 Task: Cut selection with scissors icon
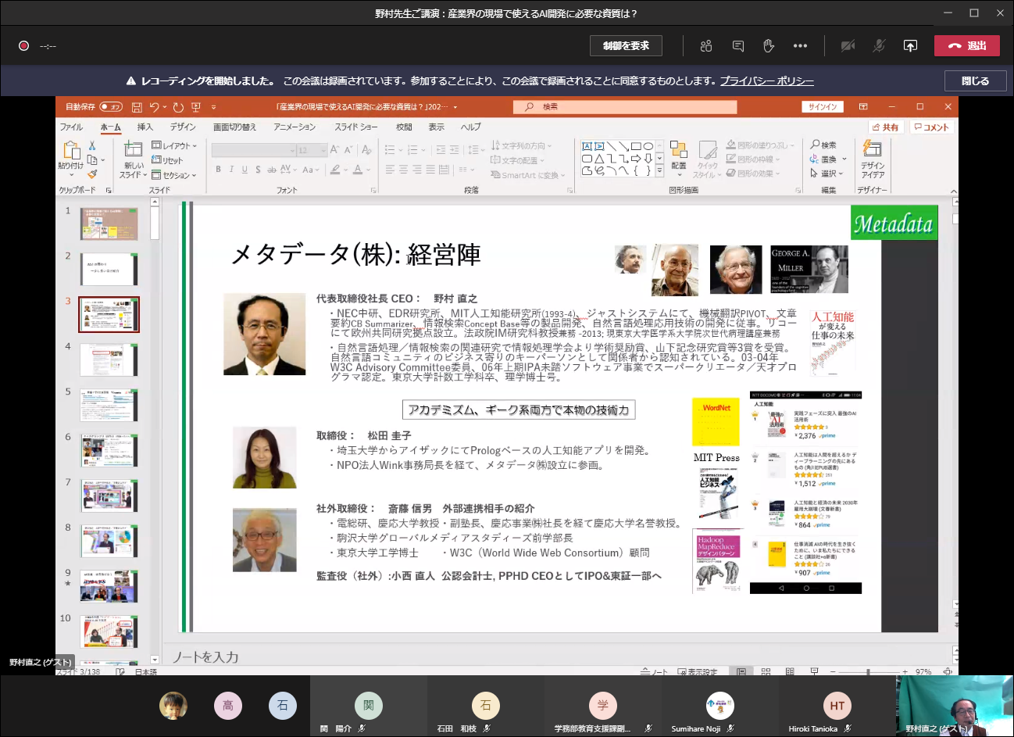92,145
